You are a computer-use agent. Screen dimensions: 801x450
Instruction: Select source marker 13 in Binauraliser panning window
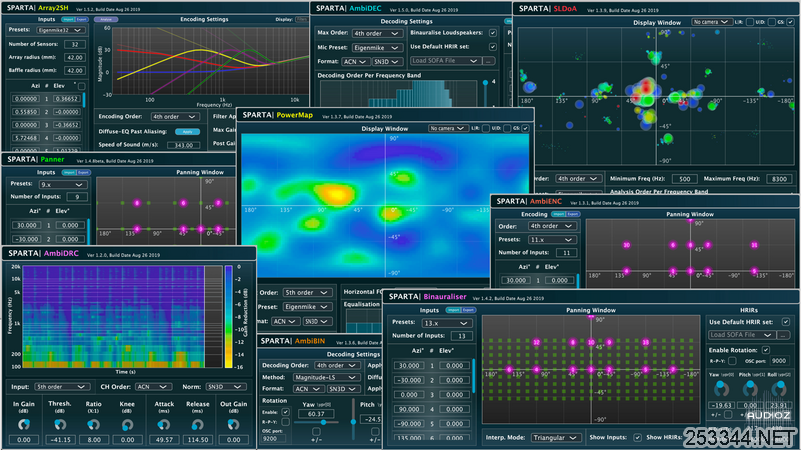[x=646, y=342]
